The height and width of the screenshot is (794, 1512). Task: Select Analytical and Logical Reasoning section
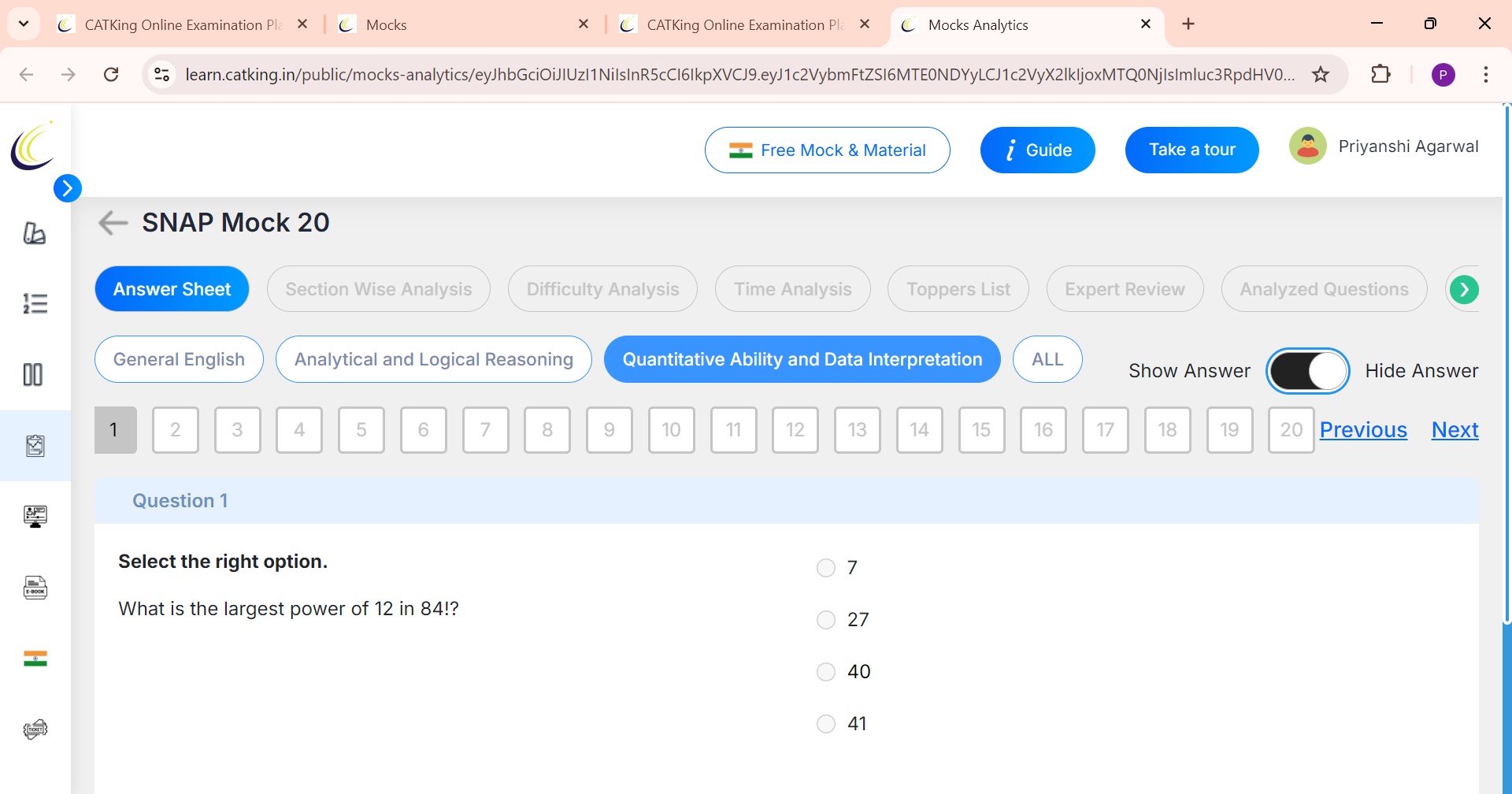coord(434,359)
